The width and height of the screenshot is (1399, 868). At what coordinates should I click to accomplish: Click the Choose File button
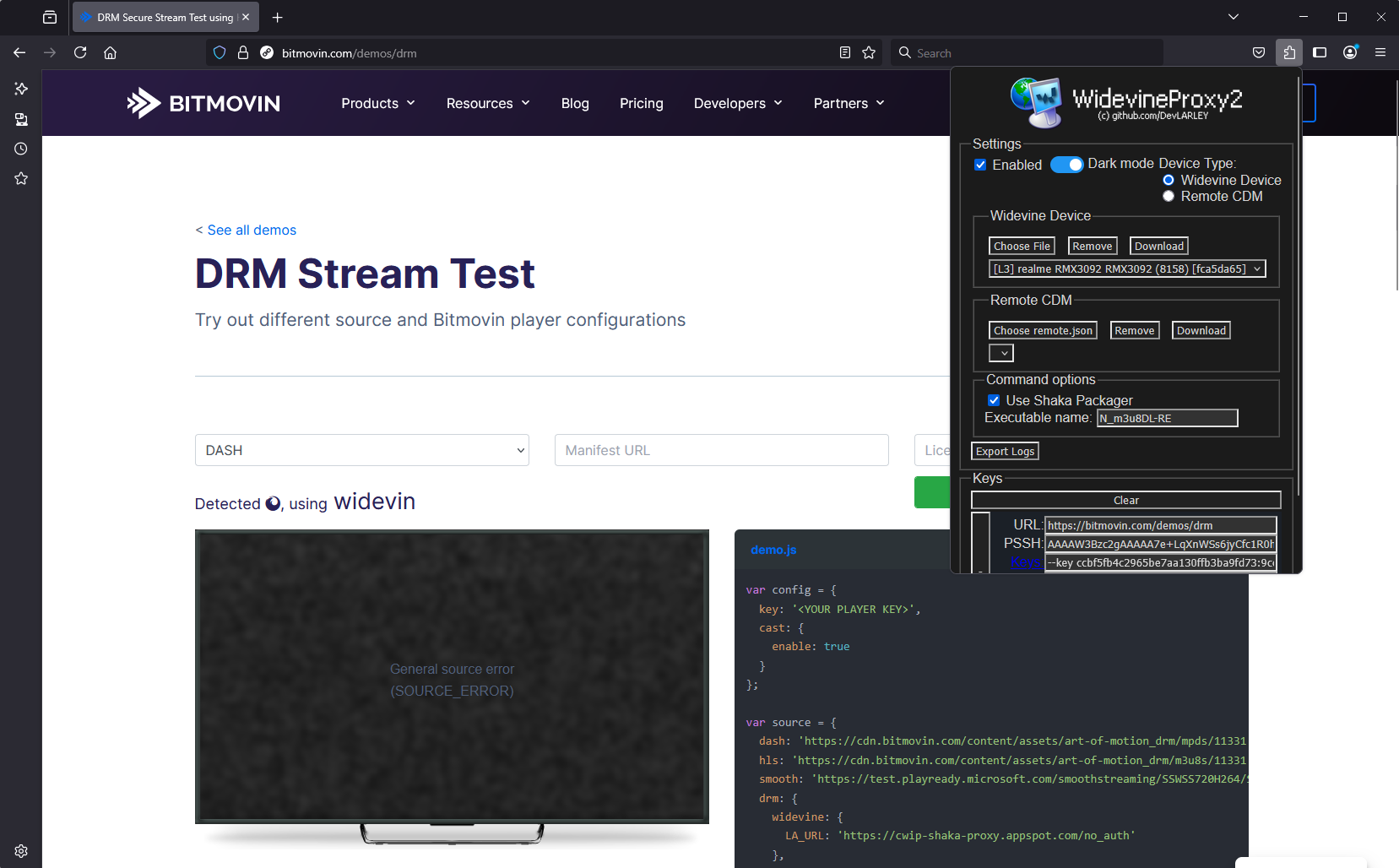1022,246
